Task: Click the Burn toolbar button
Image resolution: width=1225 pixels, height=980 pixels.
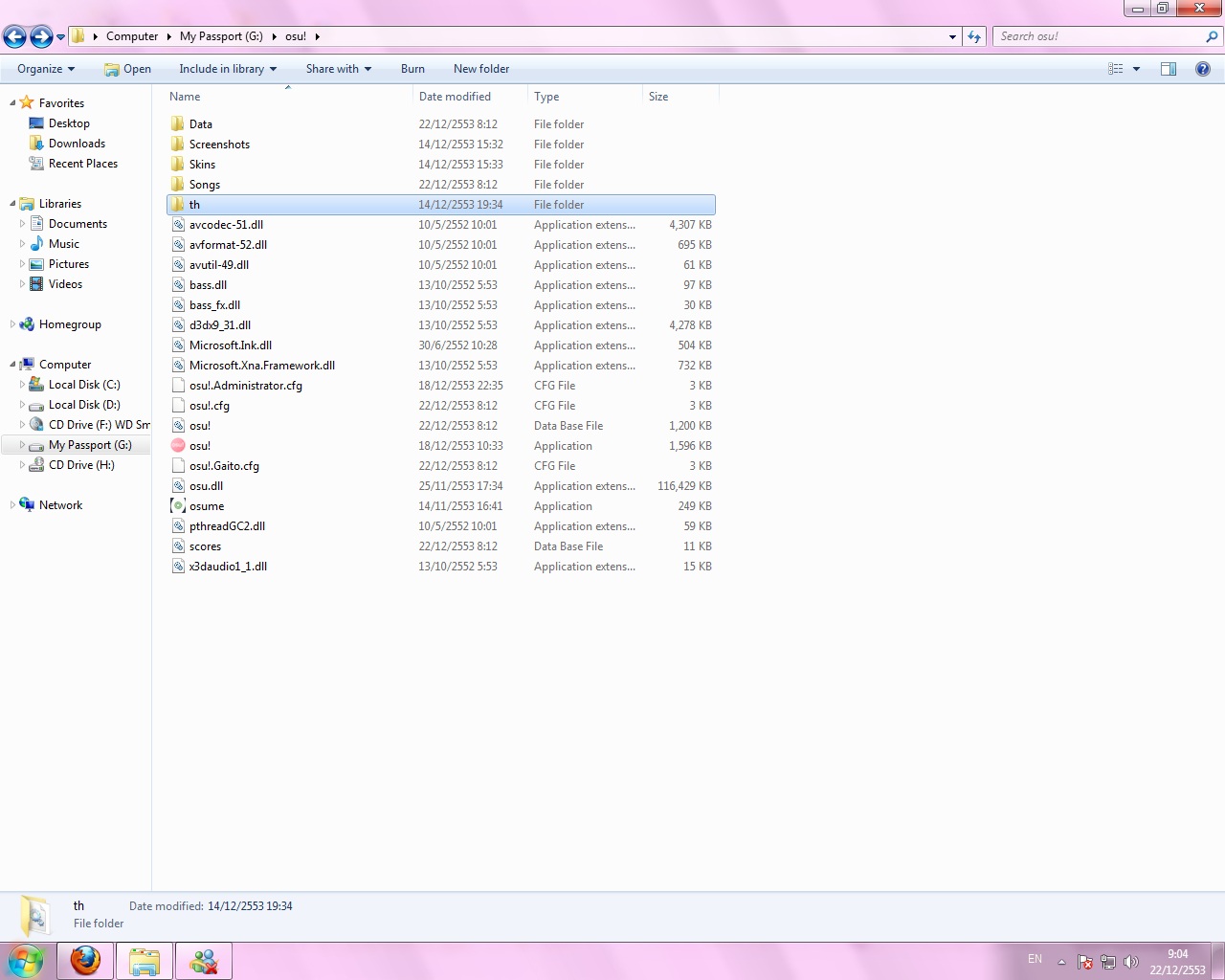Action: click(x=412, y=69)
